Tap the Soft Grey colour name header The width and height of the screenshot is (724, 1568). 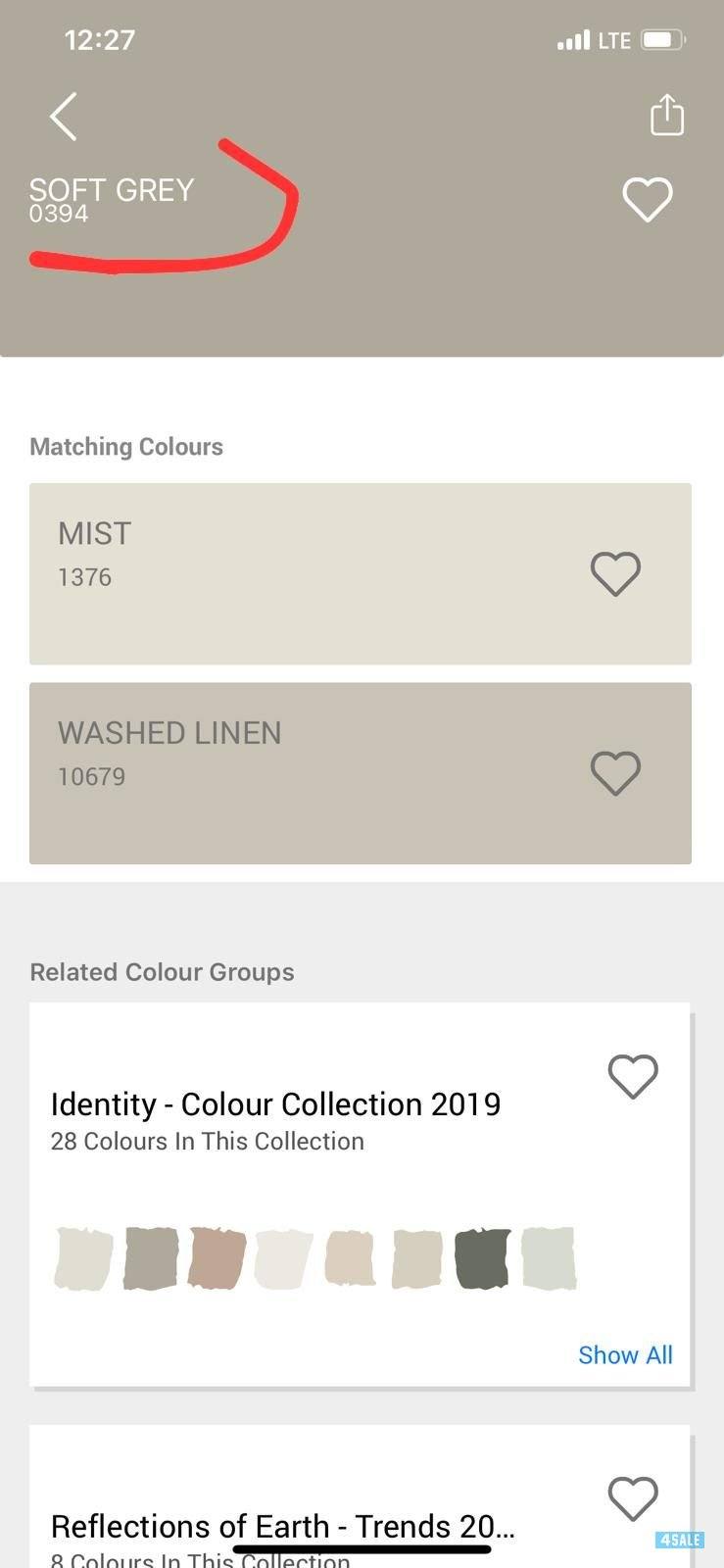[112, 190]
